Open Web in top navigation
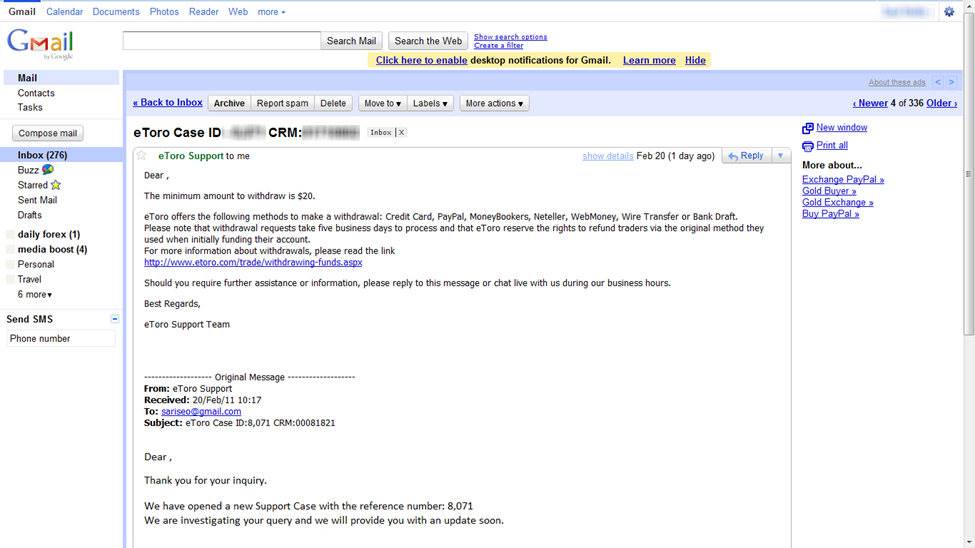 coord(238,12)
